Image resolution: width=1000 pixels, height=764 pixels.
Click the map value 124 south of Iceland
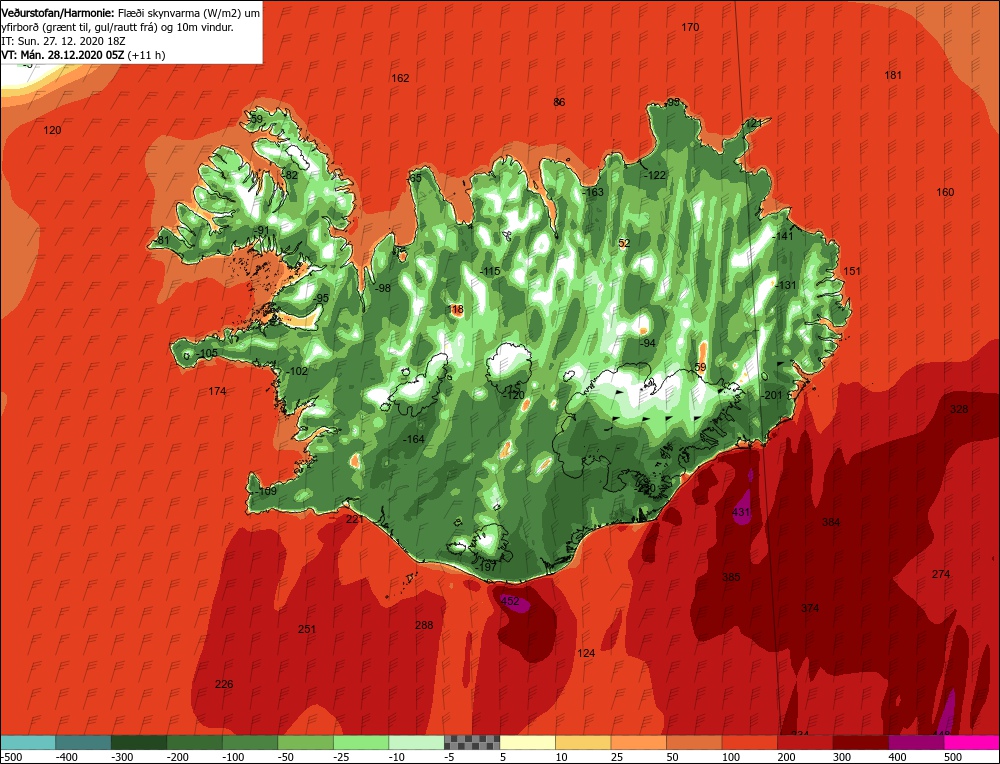(x=585, y=653)
